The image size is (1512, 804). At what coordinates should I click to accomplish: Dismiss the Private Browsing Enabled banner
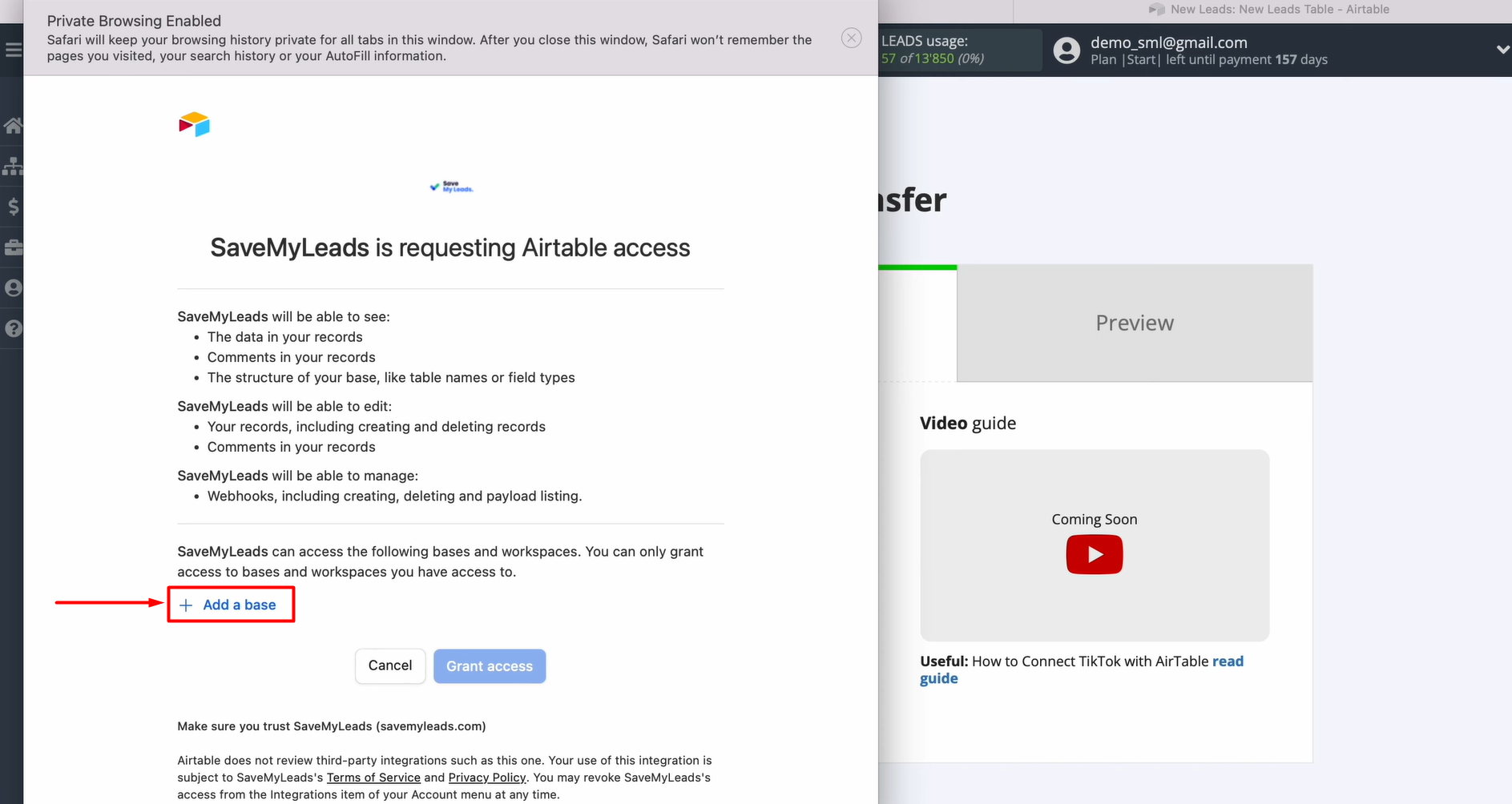point(851,38)
